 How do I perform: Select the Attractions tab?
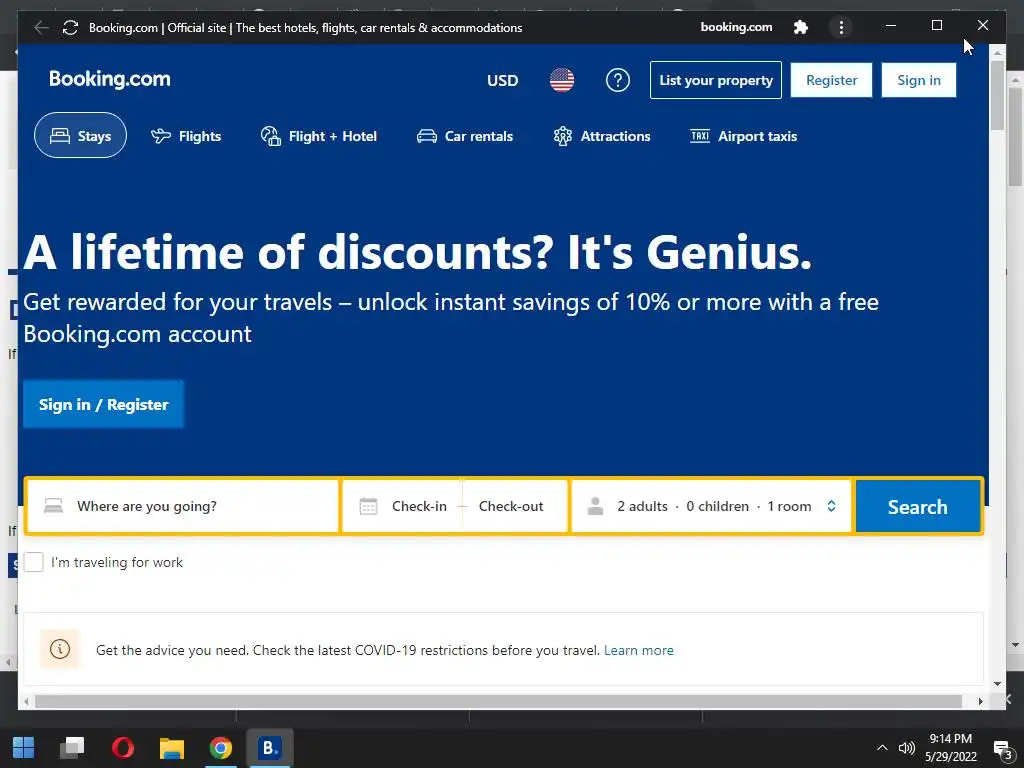pos(601,136)
